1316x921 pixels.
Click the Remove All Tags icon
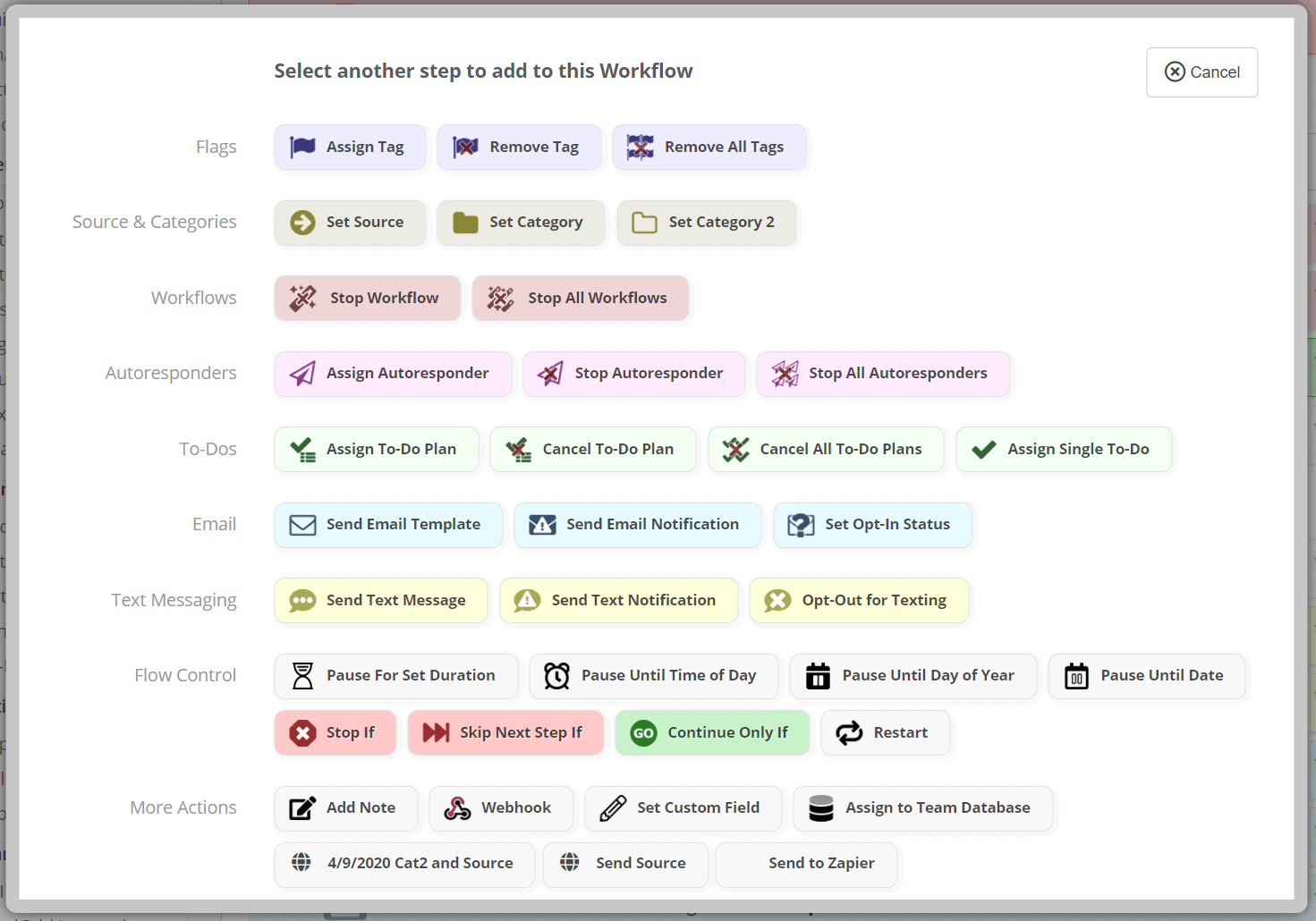640,147
